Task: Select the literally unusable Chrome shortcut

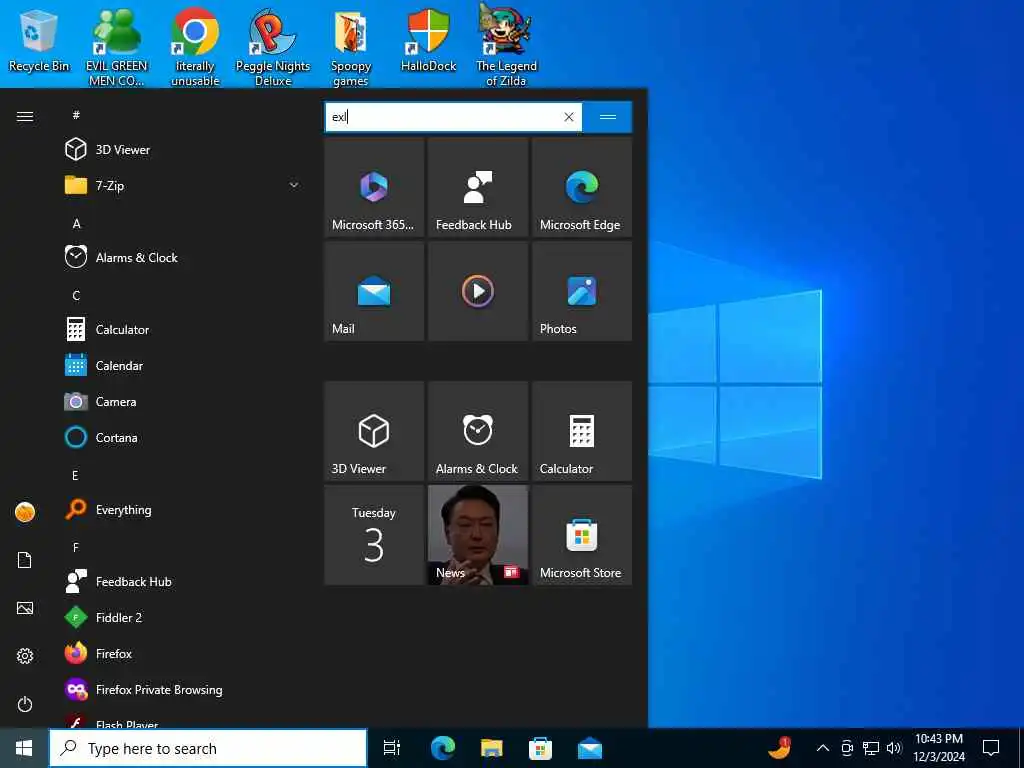Action: pos(195,47)
